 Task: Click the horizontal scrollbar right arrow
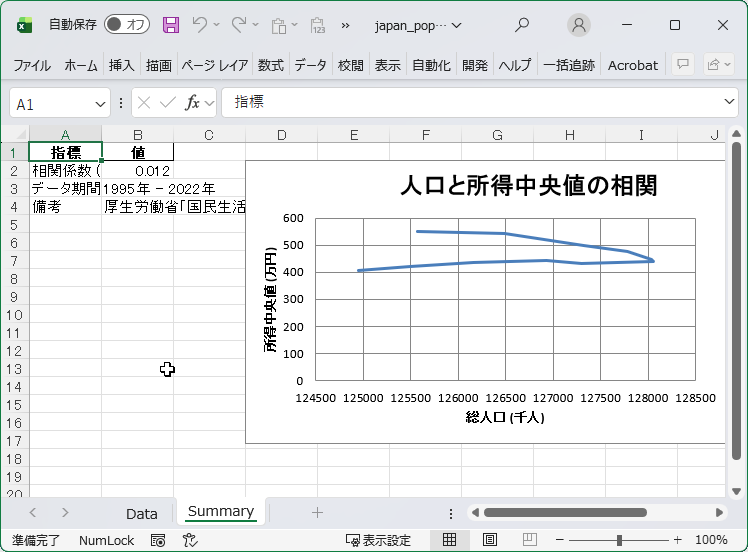(719, 512)
